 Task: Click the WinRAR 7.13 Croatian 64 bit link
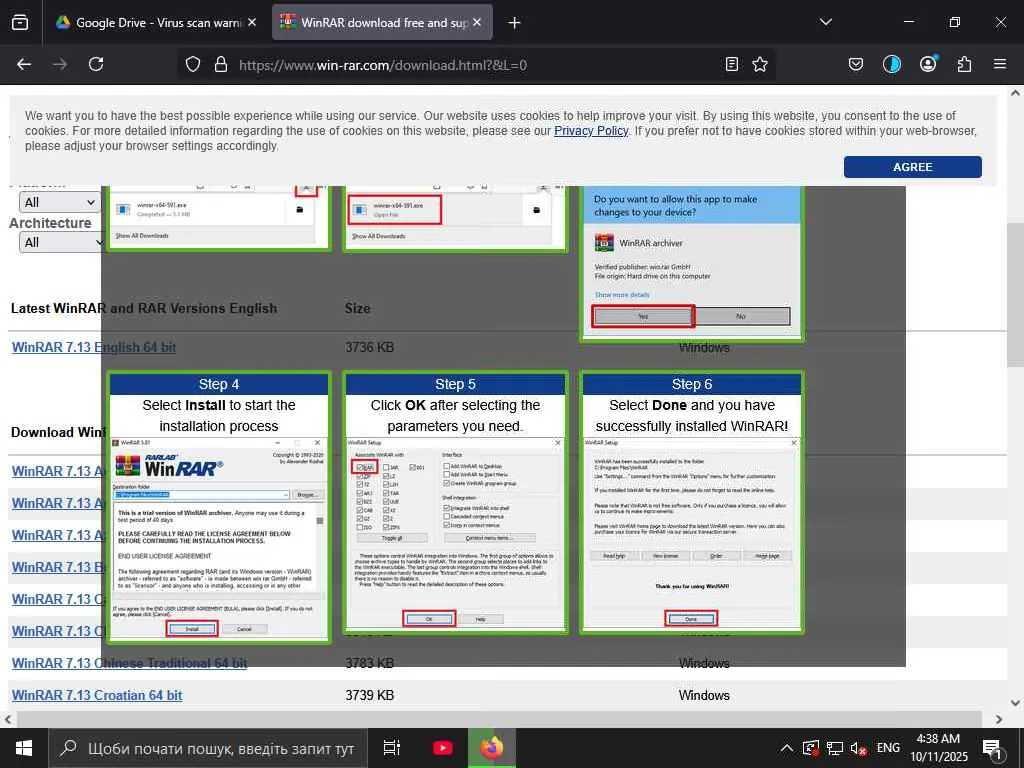click(97, 696)
